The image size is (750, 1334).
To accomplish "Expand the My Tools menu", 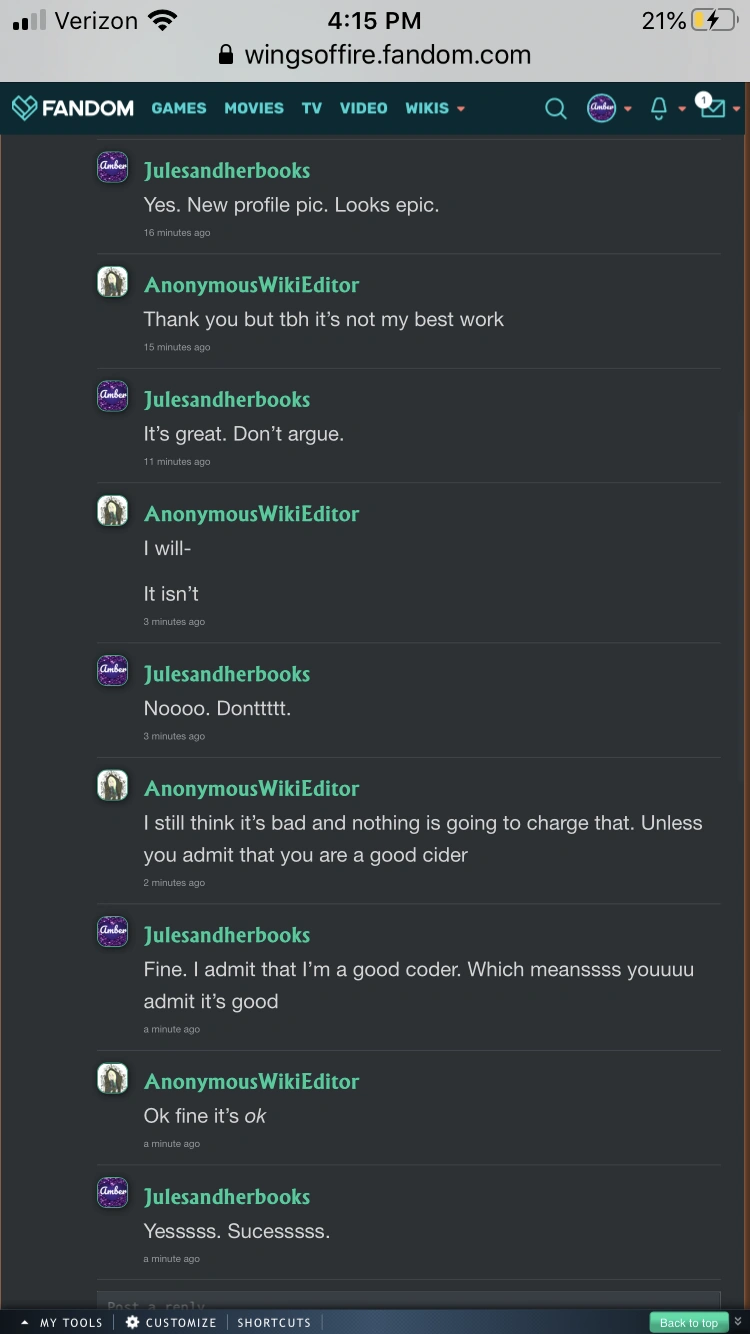I will tap(62, 1322).
